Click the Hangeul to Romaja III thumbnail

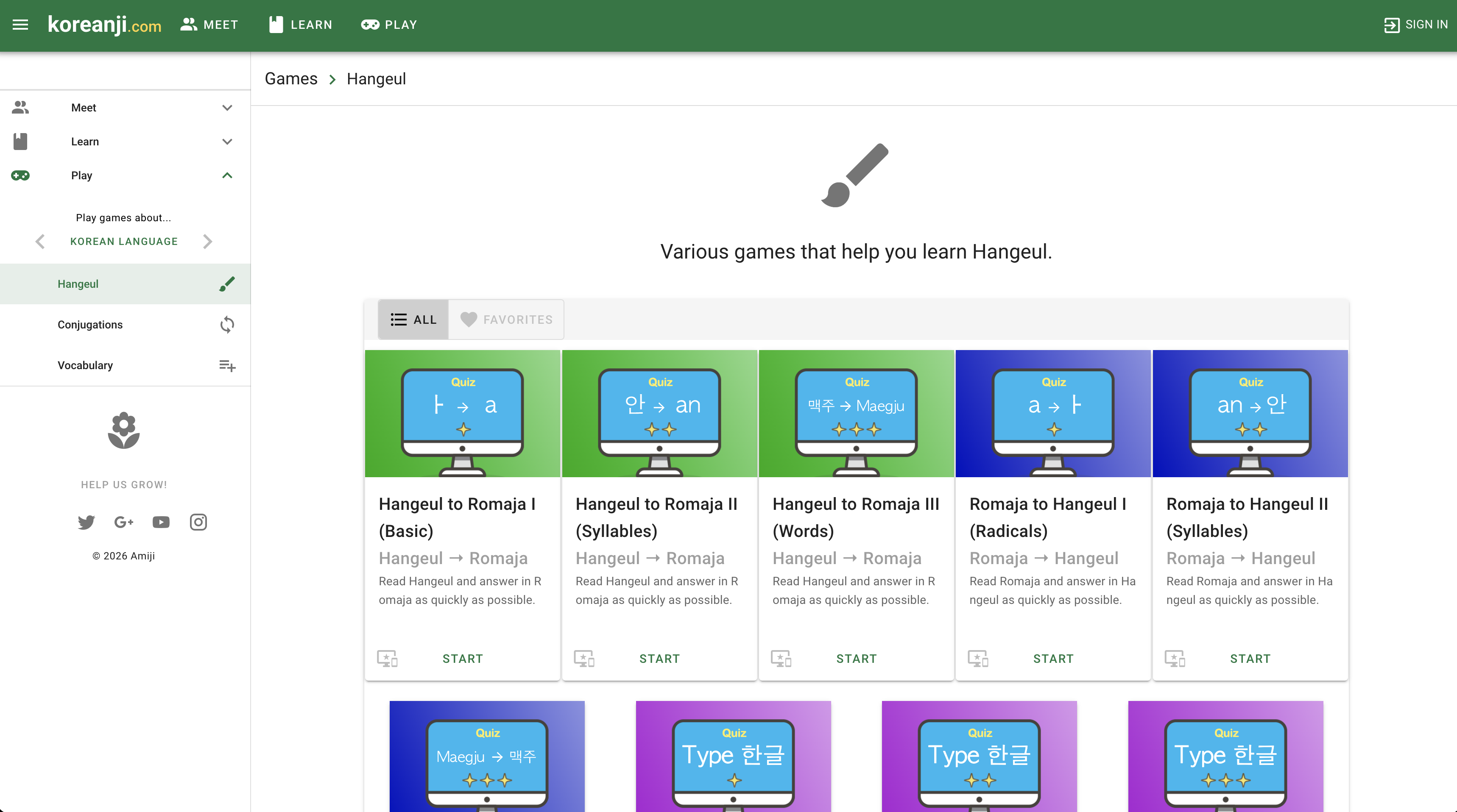[856, 413]
